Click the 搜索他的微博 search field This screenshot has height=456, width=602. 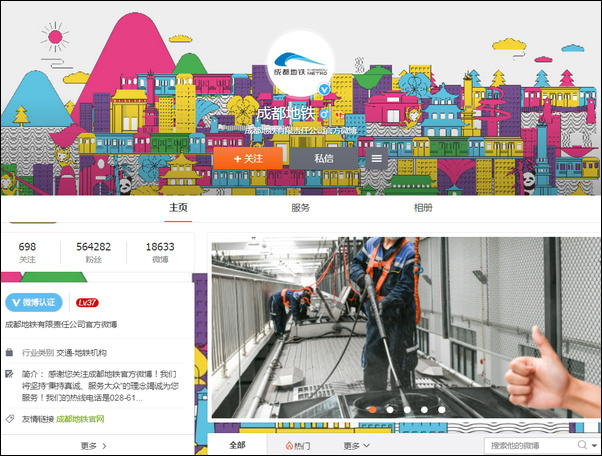pos(530,445)
